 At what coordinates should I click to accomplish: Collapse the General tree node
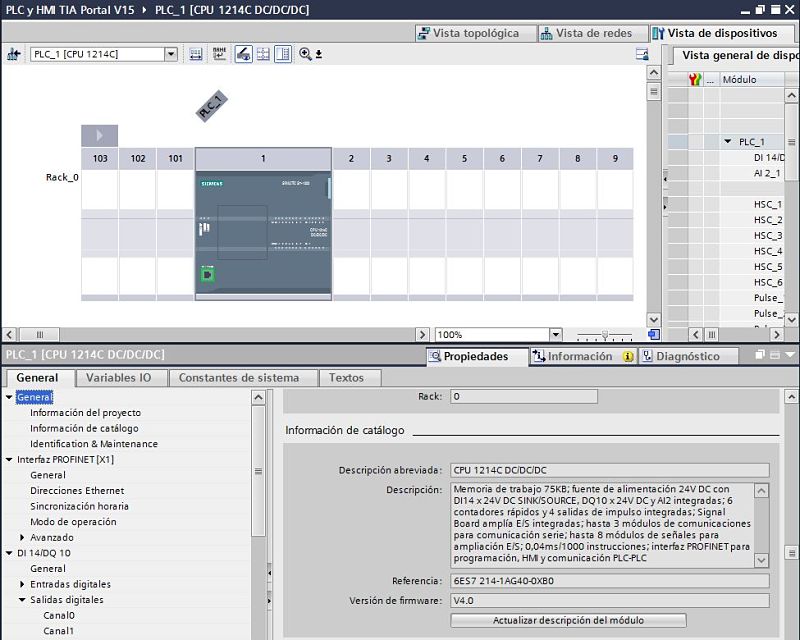(x=9, y=397)
